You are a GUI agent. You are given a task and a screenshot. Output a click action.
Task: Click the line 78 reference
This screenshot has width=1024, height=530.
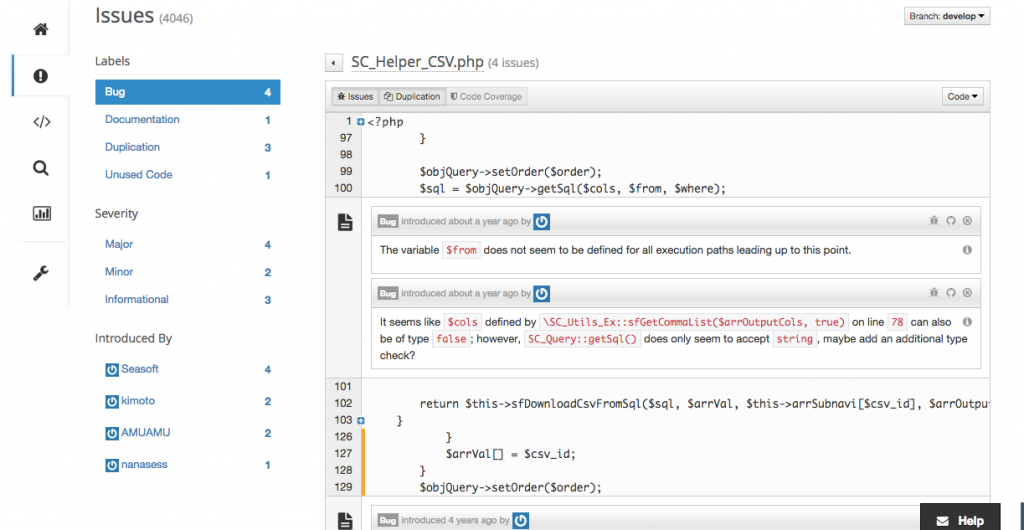click(897, 322)
